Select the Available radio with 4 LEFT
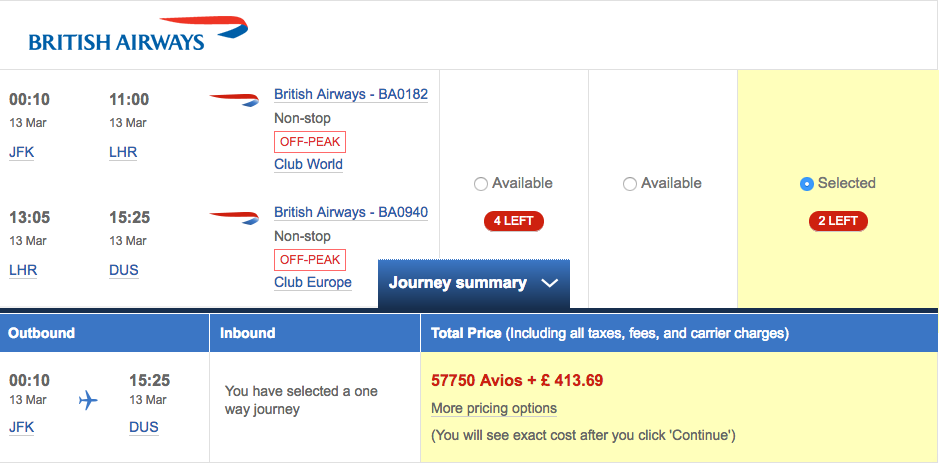Viewport: 939px width, 463px height. pyautogui.click(x=480, y=184)
